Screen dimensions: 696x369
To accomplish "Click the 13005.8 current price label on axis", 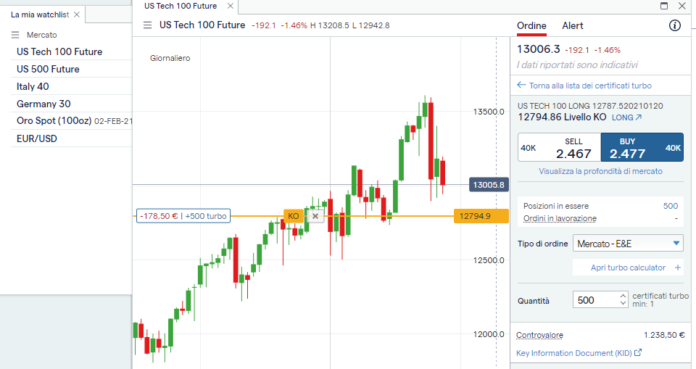I will coord(489,185).
